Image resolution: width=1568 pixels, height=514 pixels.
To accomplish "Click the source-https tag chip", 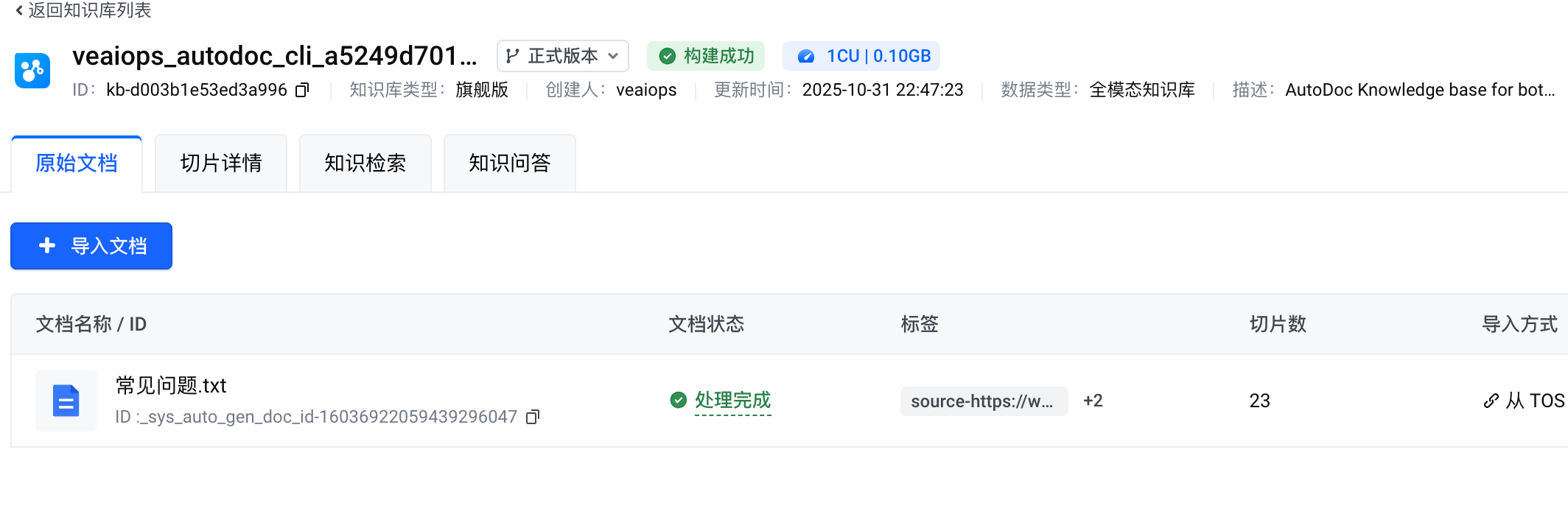I will click(983, 401).
